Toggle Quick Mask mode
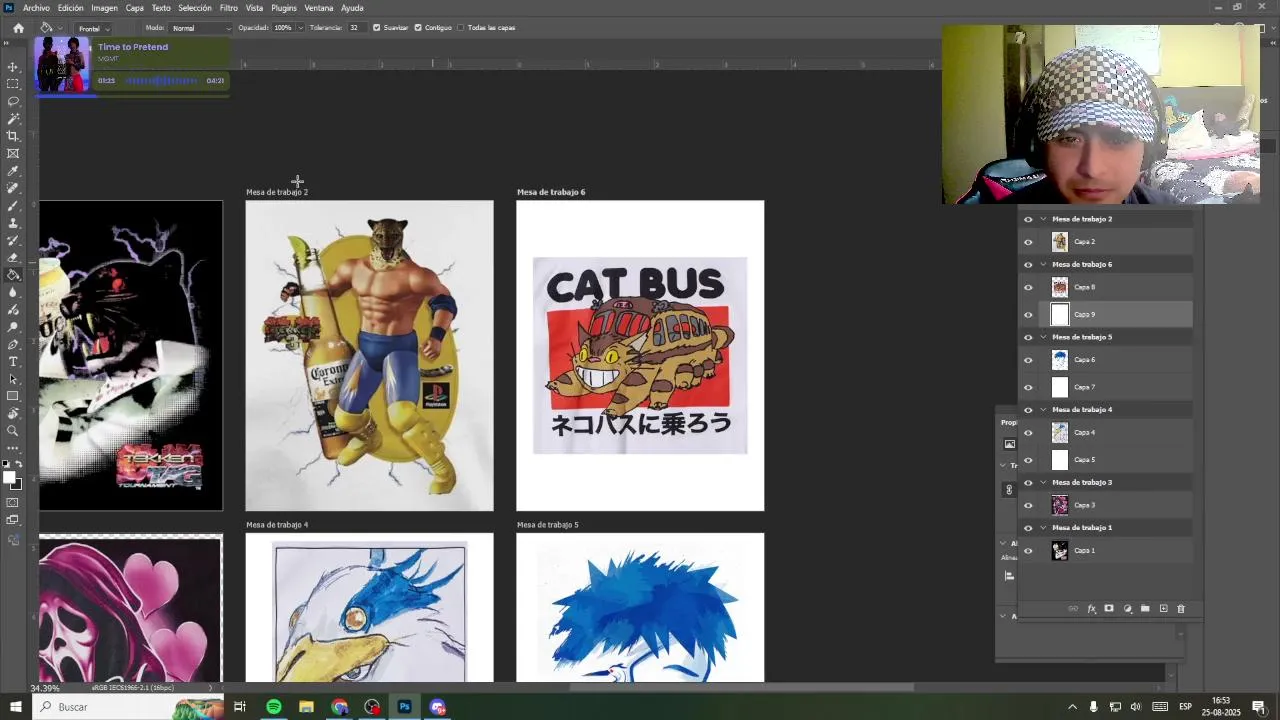 click(x=13, y=503)
